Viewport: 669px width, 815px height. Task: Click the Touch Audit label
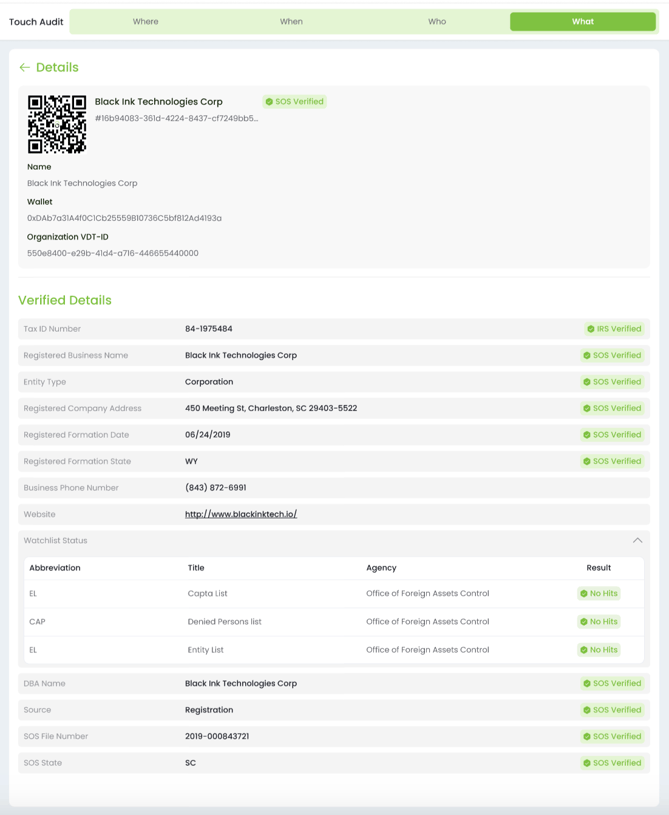click(x=36, y=22)
